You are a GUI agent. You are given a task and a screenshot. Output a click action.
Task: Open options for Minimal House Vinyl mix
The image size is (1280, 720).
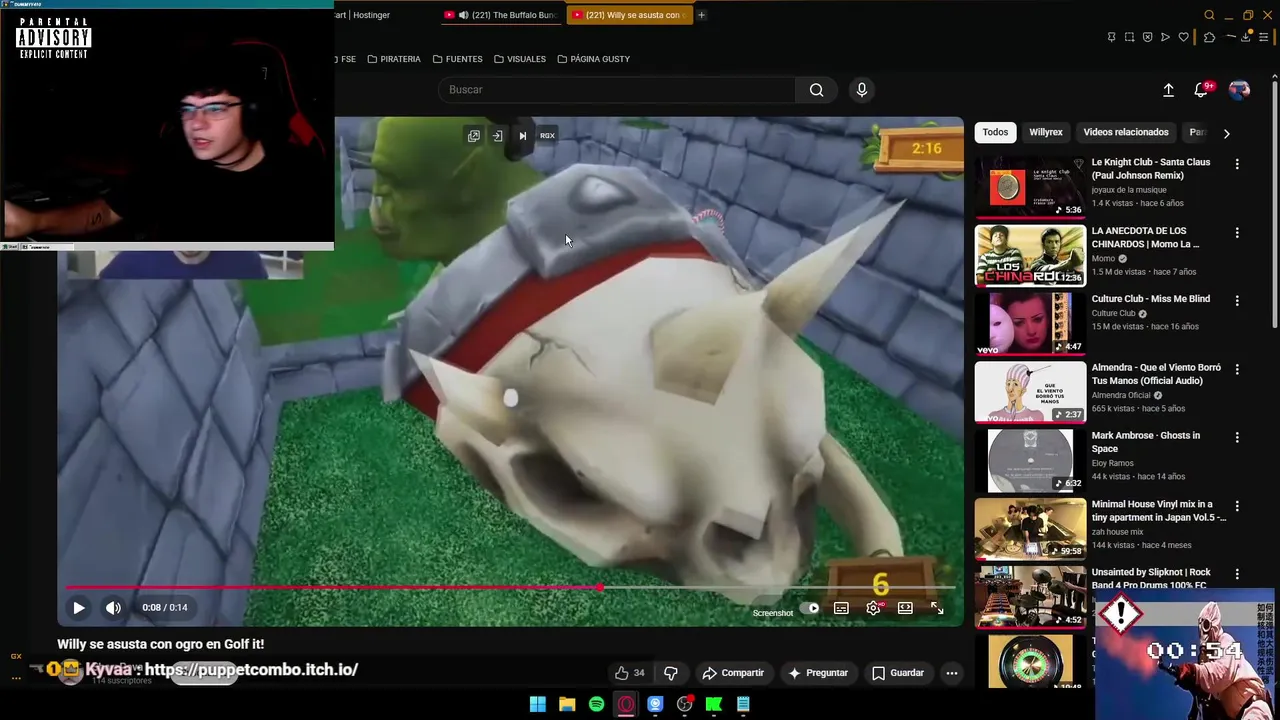tap(1237, 506)
